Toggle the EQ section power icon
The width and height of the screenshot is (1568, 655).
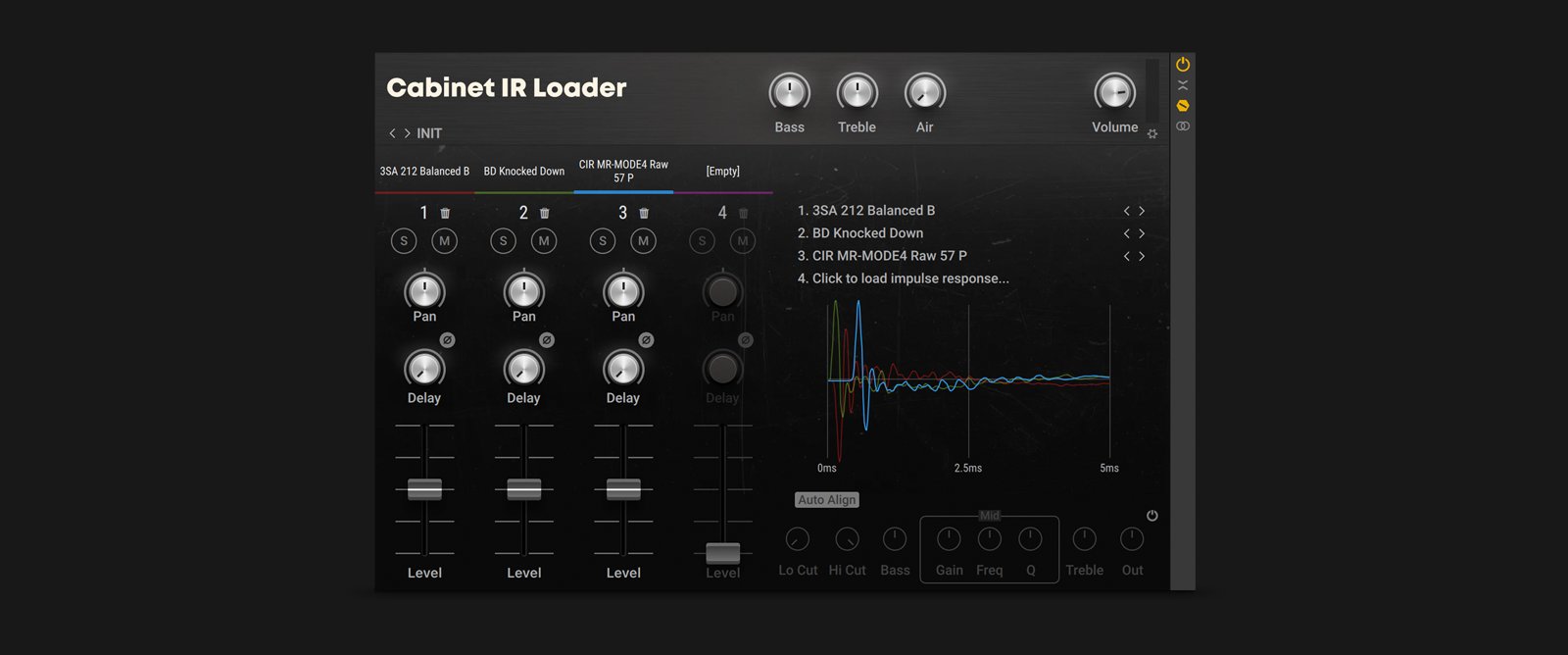[1152, 516]
